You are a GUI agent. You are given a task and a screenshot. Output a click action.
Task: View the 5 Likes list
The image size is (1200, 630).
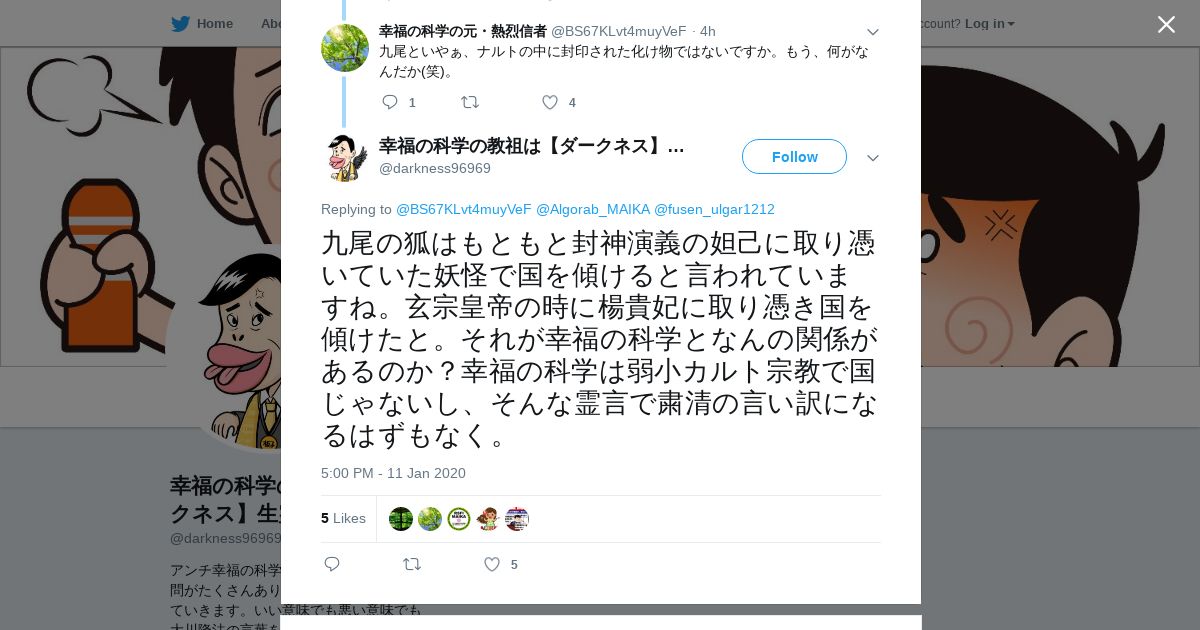click(x=343, y=518)
